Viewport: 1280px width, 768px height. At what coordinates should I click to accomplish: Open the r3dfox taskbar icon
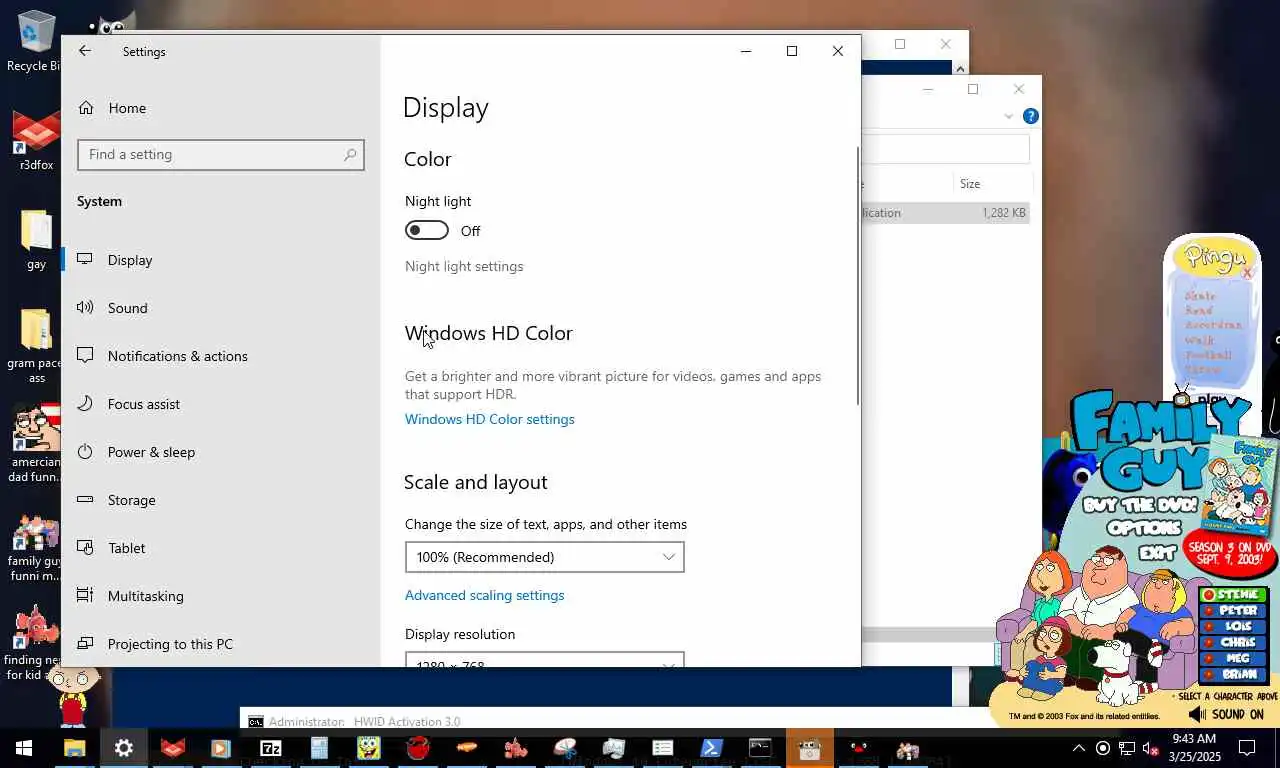pos(173,748)
